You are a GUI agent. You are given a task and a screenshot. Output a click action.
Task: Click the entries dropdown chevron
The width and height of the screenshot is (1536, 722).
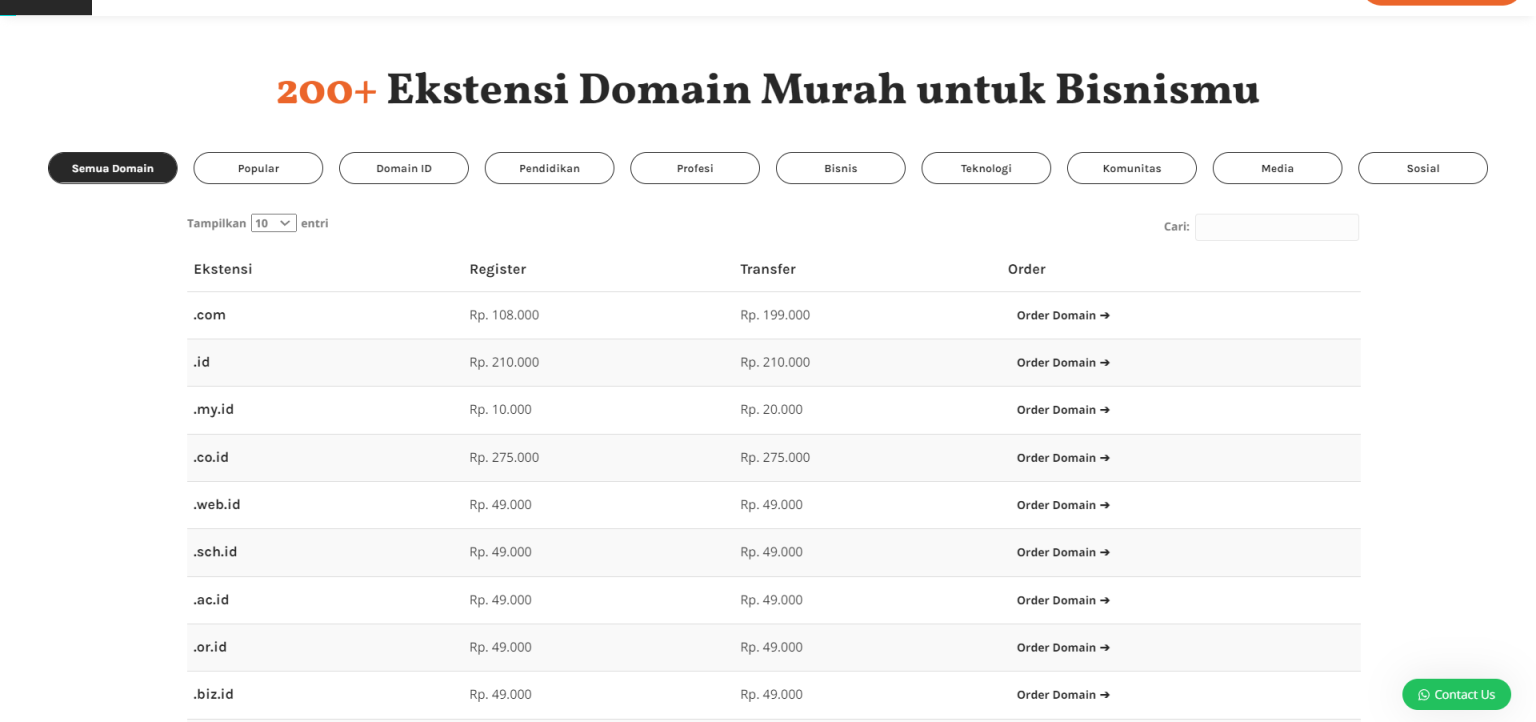285,222
